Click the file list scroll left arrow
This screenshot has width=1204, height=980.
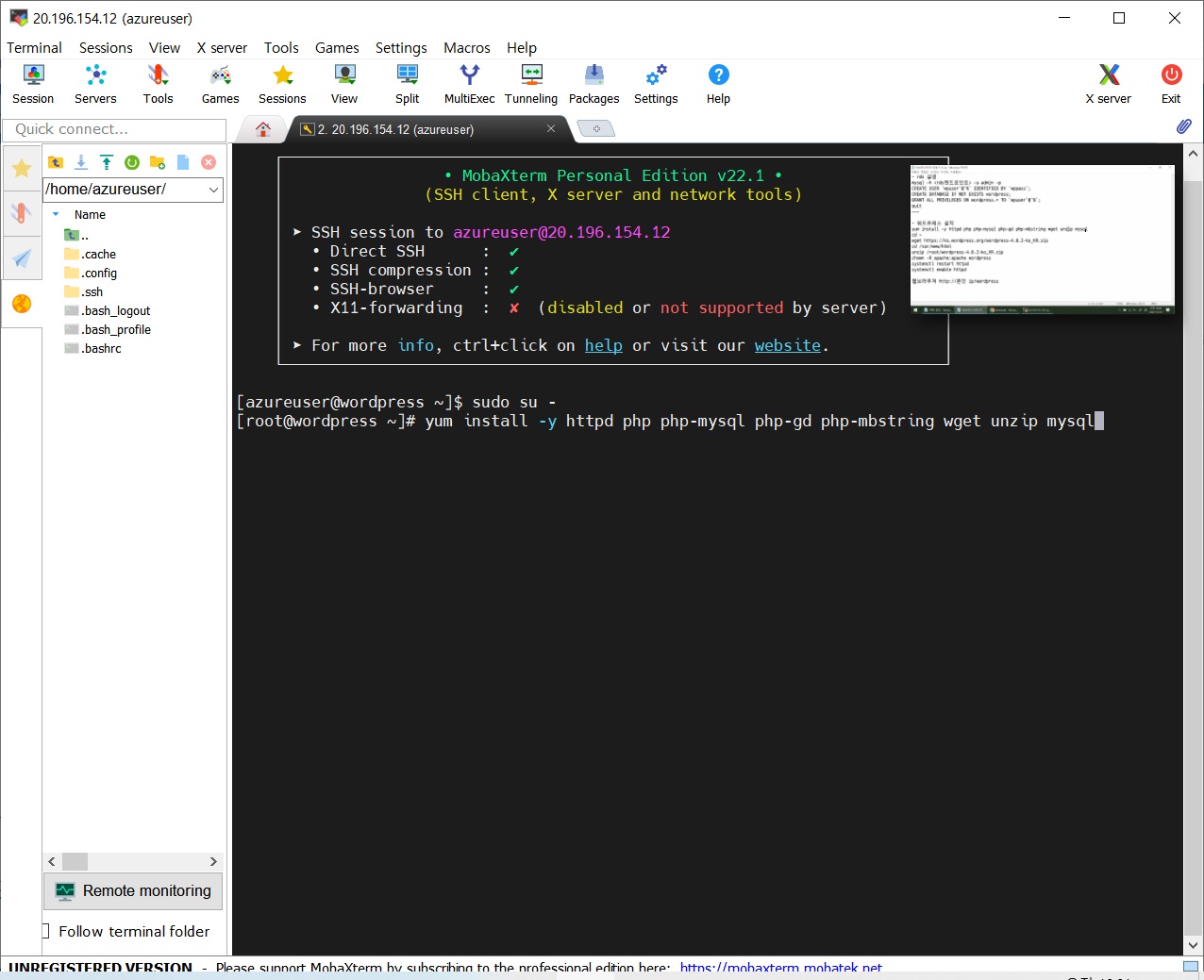coord(52,861)
